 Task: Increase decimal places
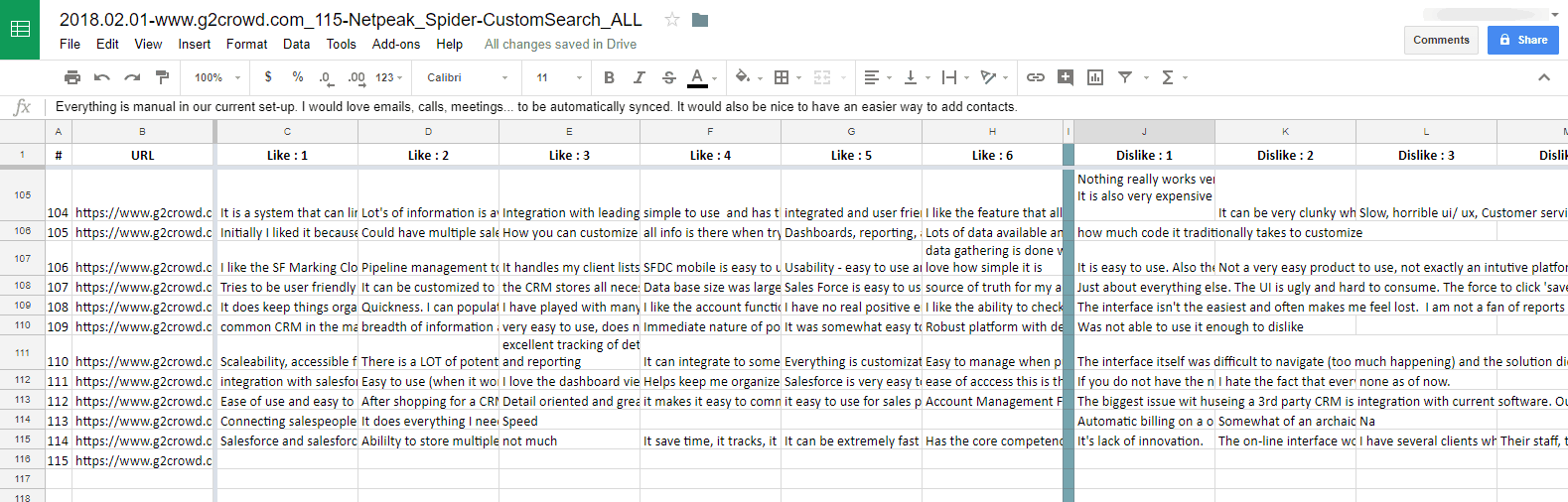coord(356,77)
